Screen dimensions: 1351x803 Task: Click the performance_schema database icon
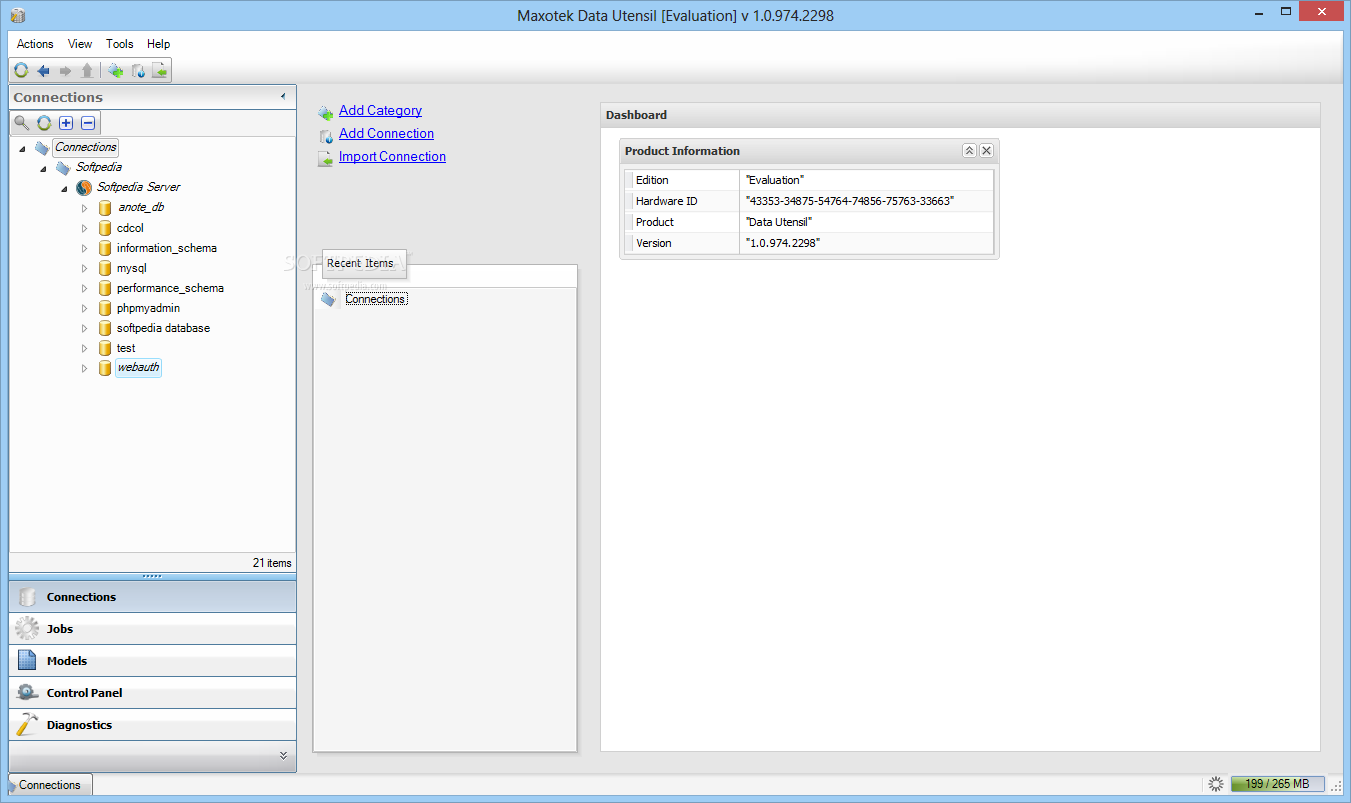tap(105, 288)
